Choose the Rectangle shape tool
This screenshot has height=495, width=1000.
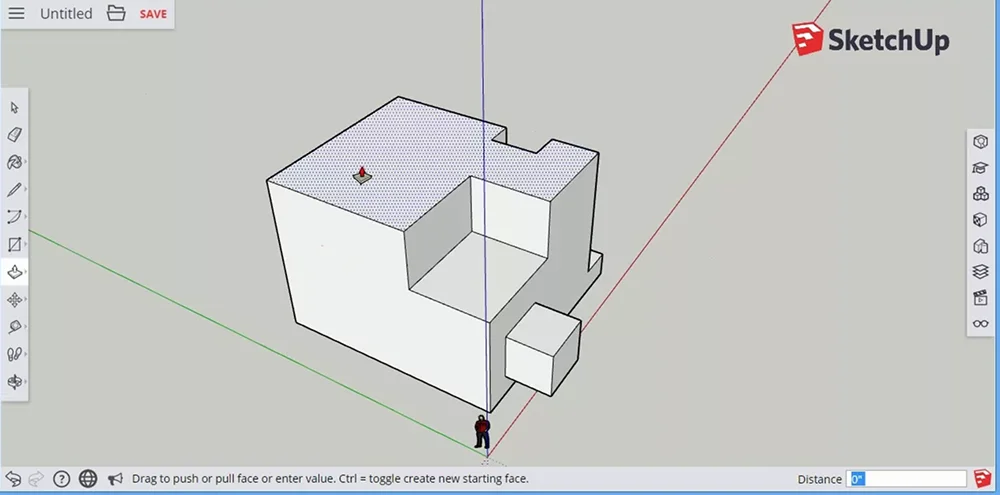[x=14, y=244]
